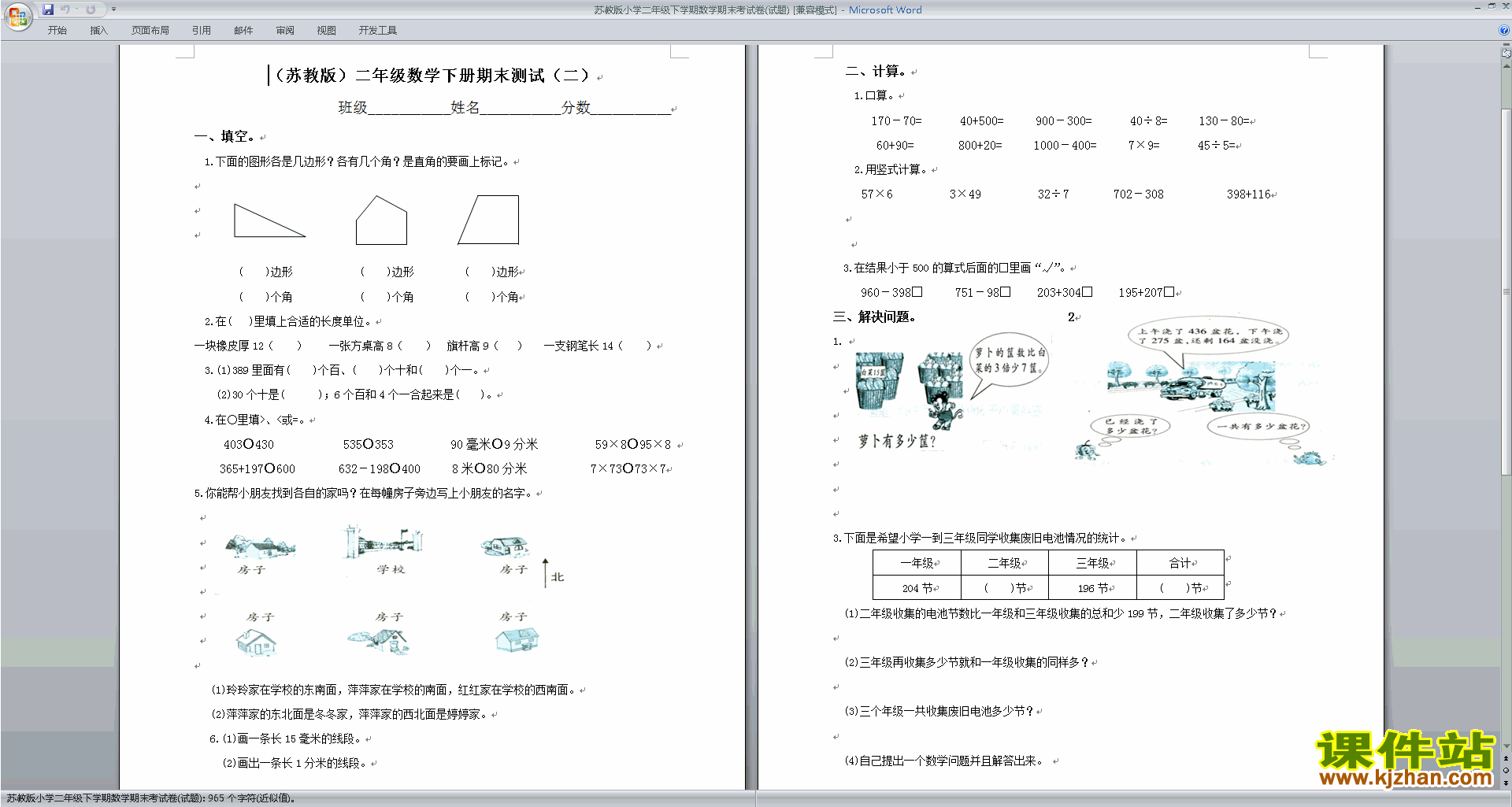Click the '班级' blank line field
This screenshot has width=1512, height=807.
409,108
